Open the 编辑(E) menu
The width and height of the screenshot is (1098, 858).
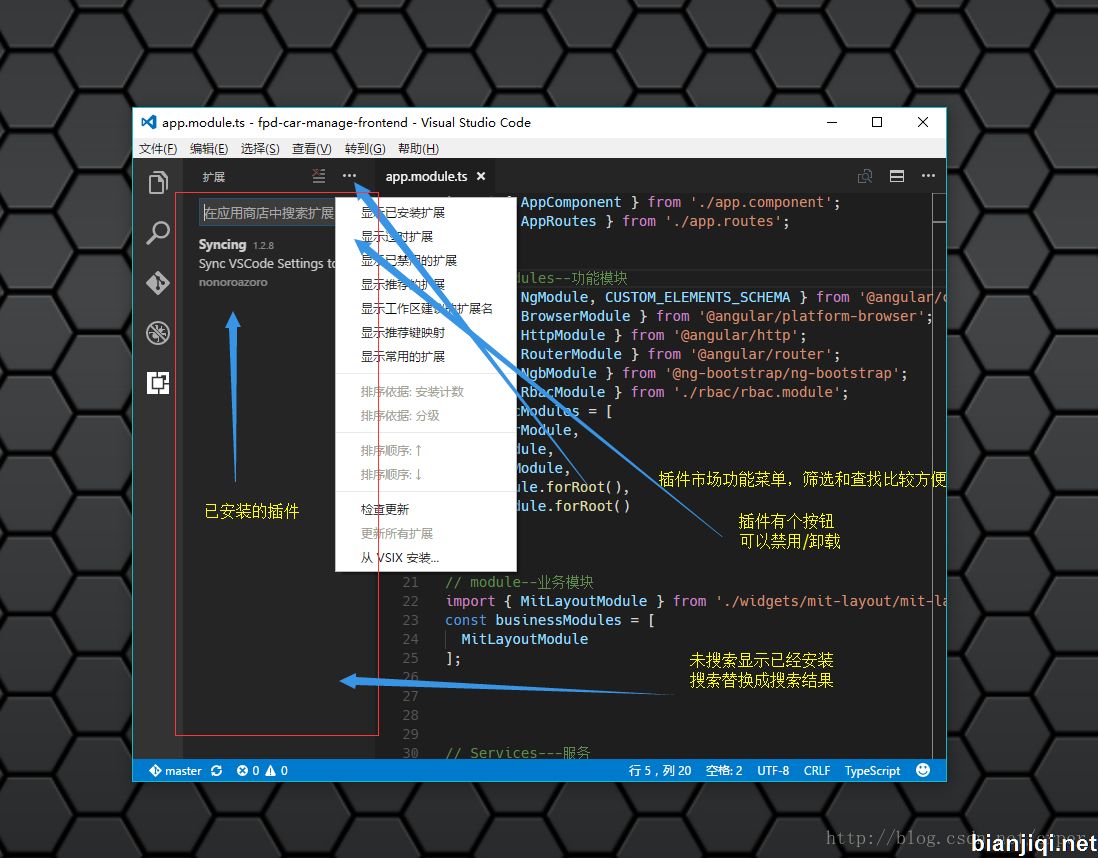pyautogui.click(x=209, y=148)
